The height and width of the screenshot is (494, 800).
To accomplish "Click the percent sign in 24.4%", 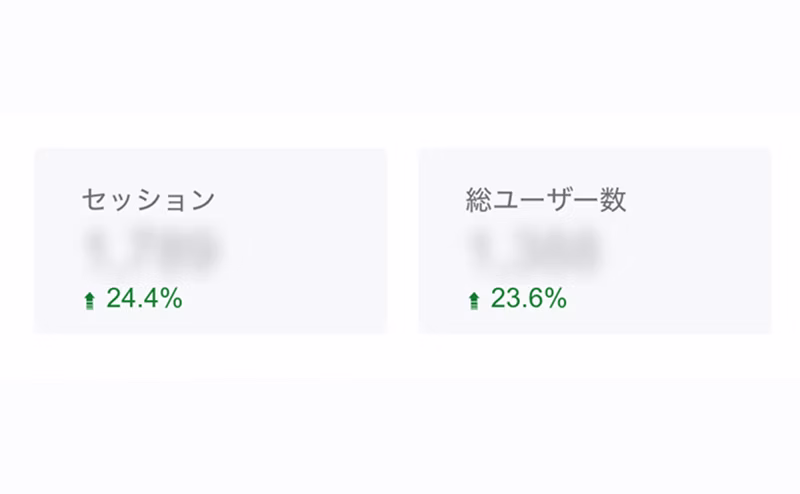I will (171, 298).
